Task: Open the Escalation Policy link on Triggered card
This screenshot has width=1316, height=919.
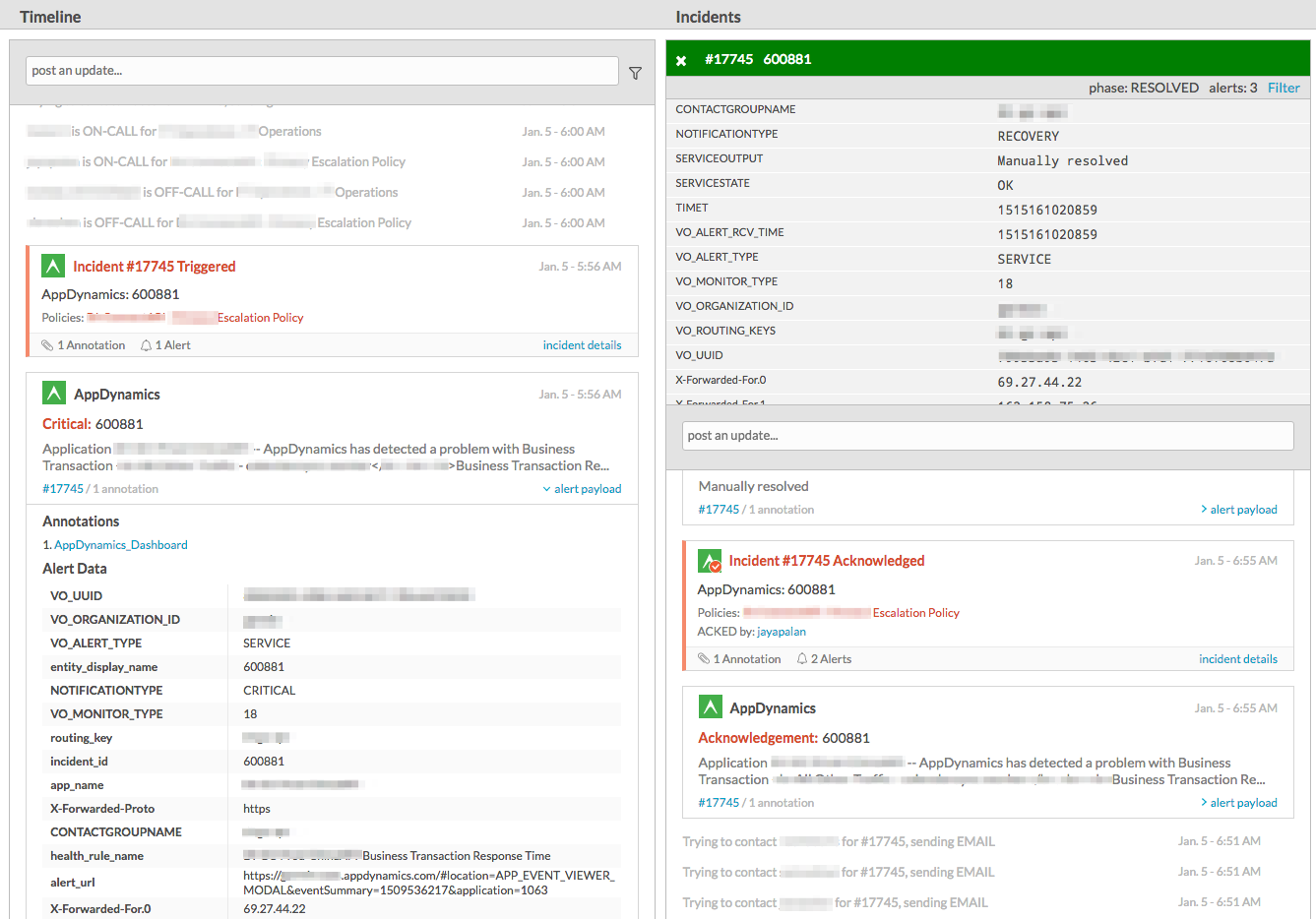Action: point(260,318)
